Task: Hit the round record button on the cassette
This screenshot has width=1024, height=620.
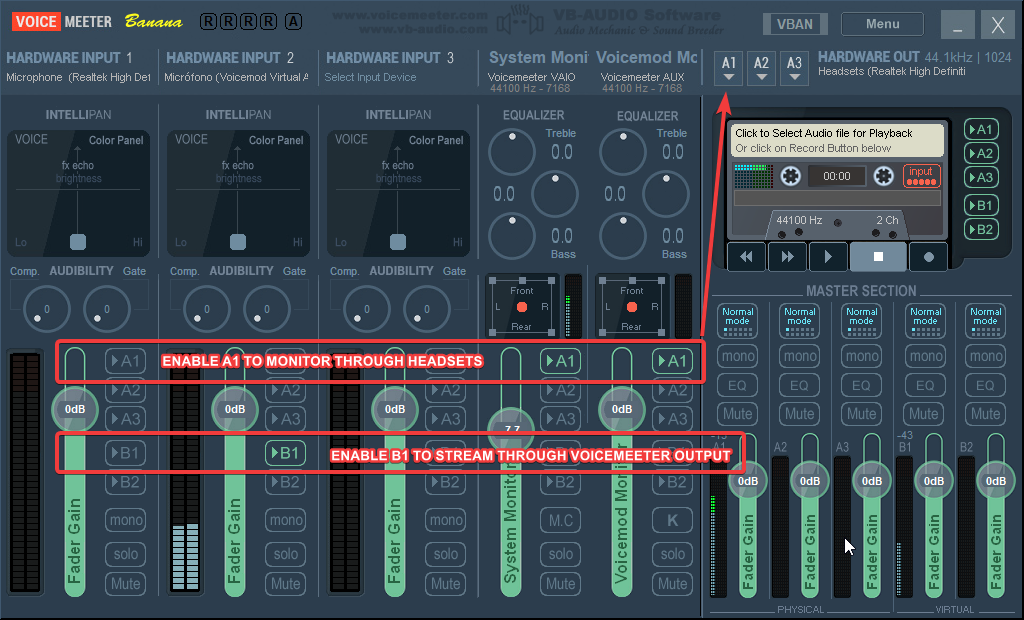Action: click(x=928, y=257)
